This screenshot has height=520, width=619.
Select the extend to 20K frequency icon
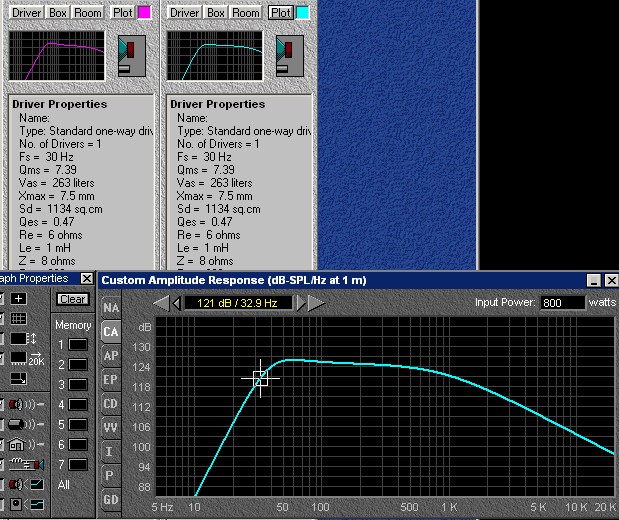tap(27, 359)
